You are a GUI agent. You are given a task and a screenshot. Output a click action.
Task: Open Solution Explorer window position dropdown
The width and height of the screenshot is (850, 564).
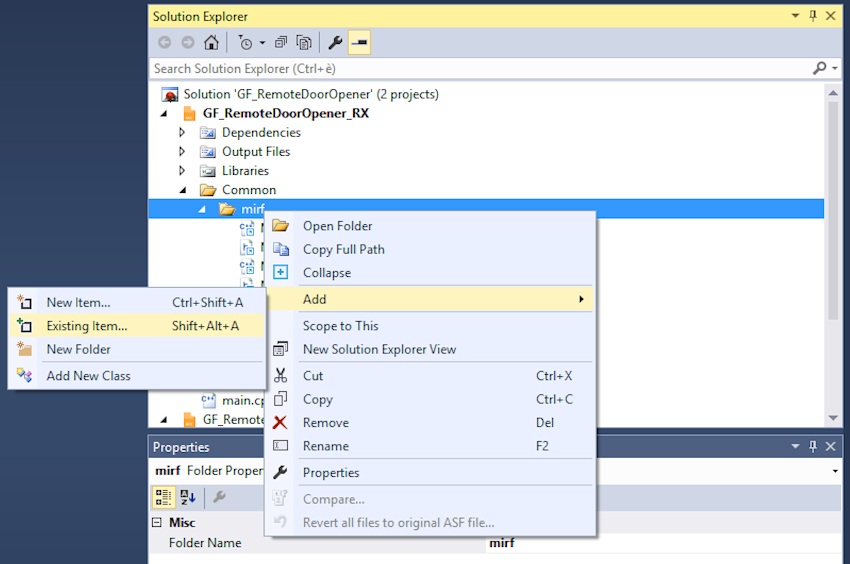[795, 16]
